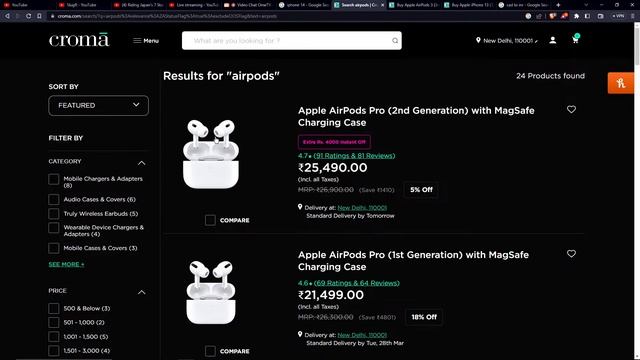Open 91 Ratings & 81 Reviews link
This screenshot has width=640, height=360.
point(354,156)
